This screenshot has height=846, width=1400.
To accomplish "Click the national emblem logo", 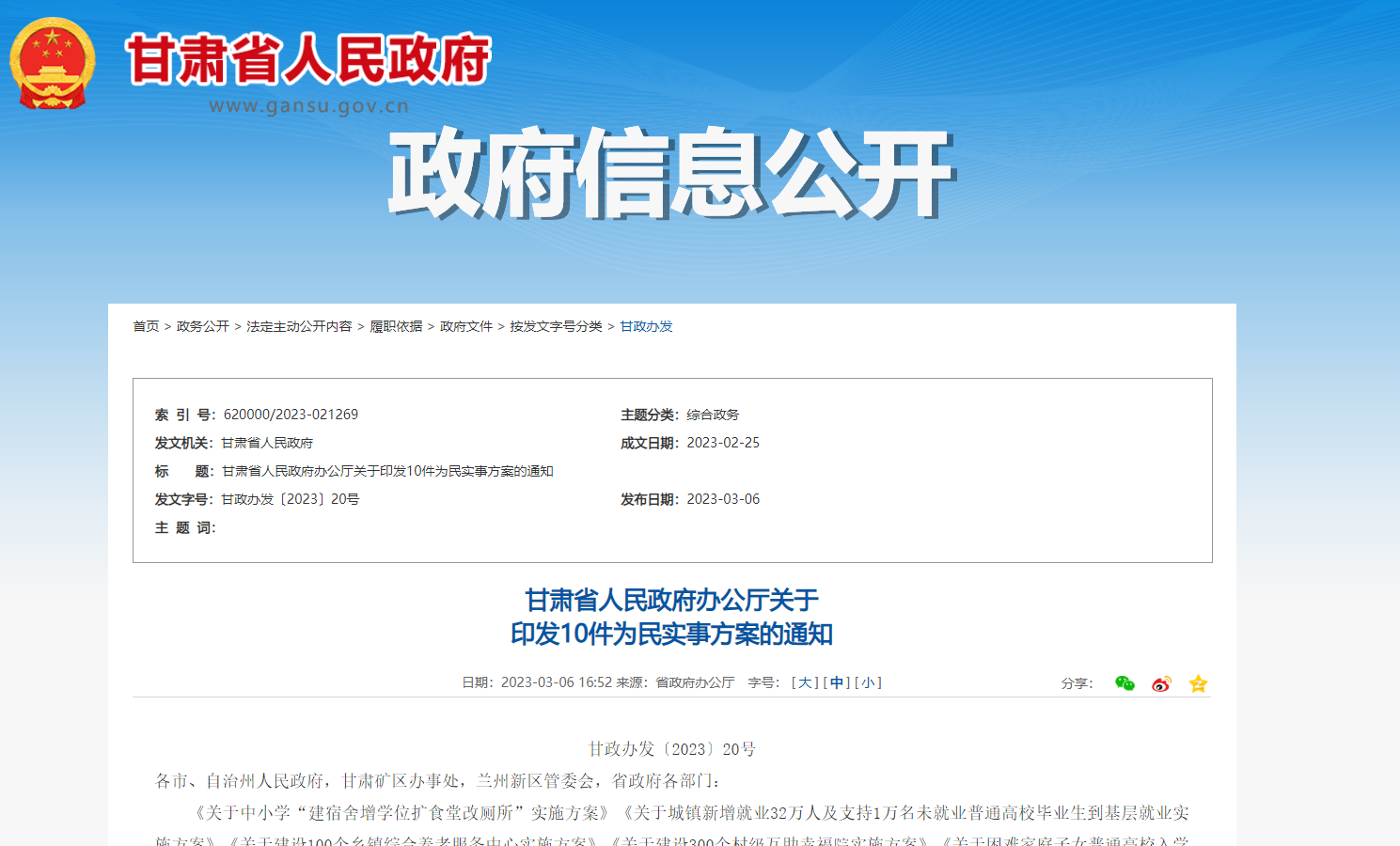I will click(53, 63).
